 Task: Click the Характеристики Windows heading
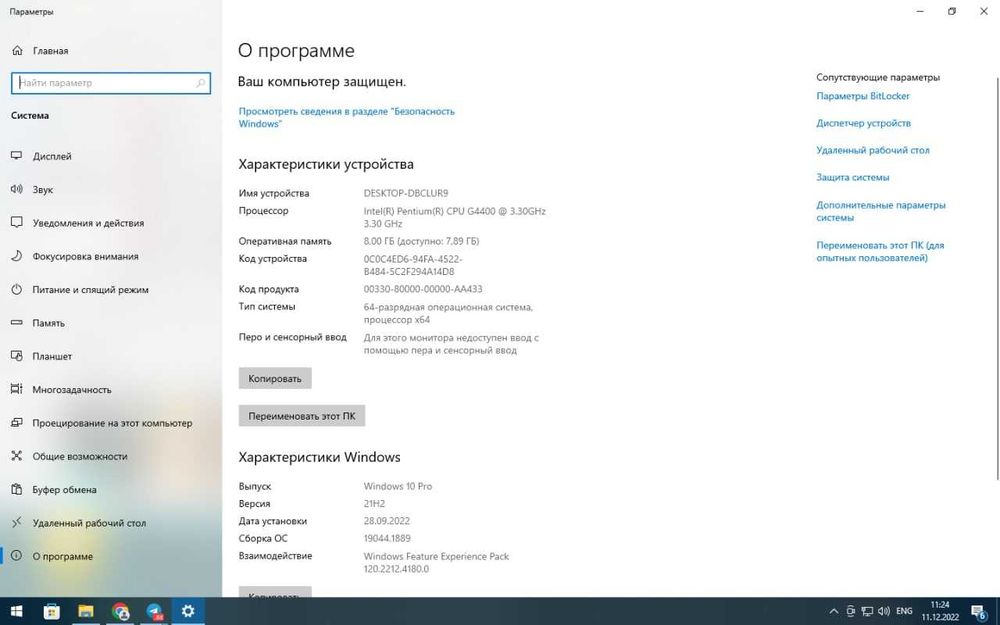tap(320, 457)
